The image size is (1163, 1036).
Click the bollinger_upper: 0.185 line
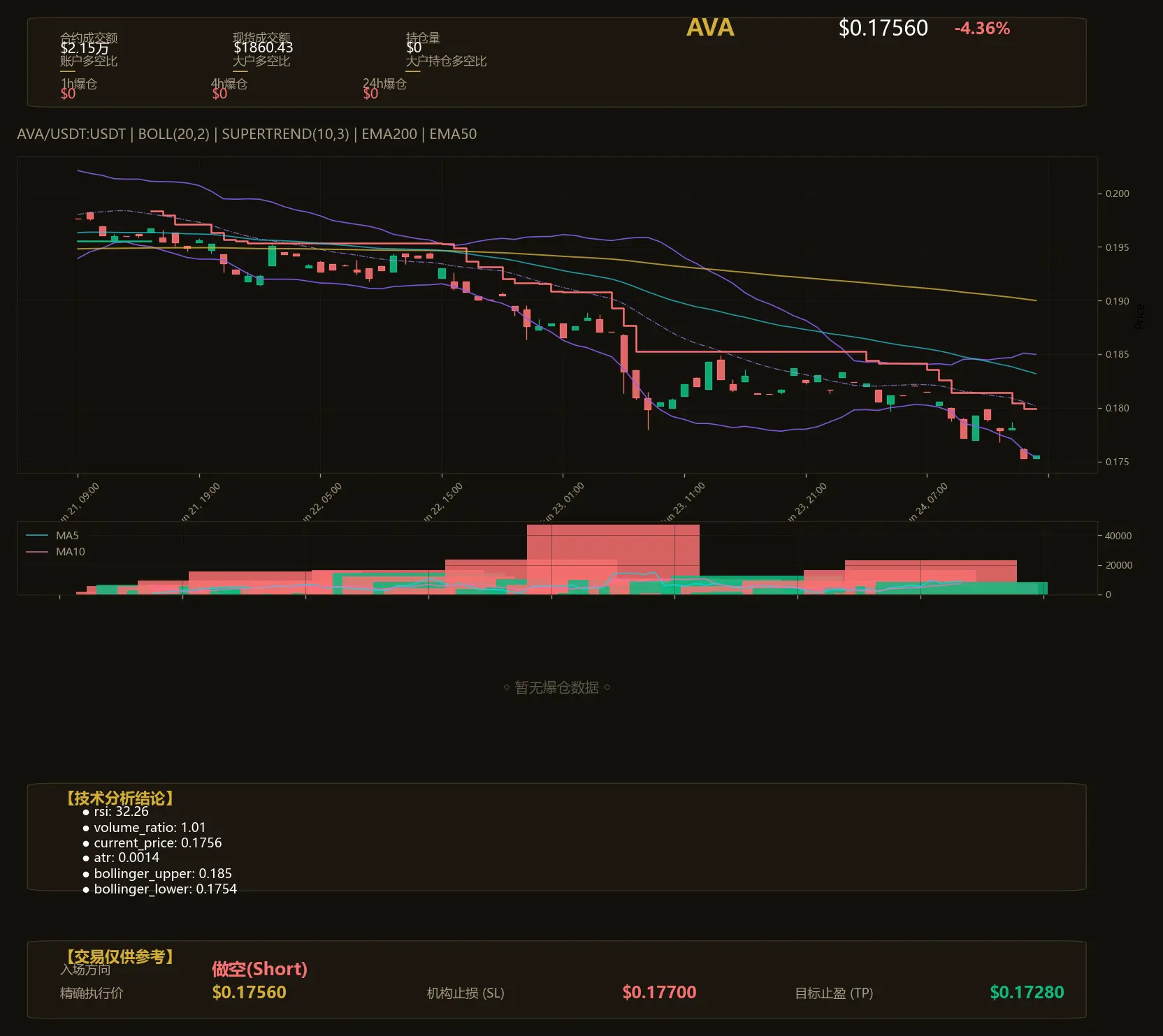(163, 874)
